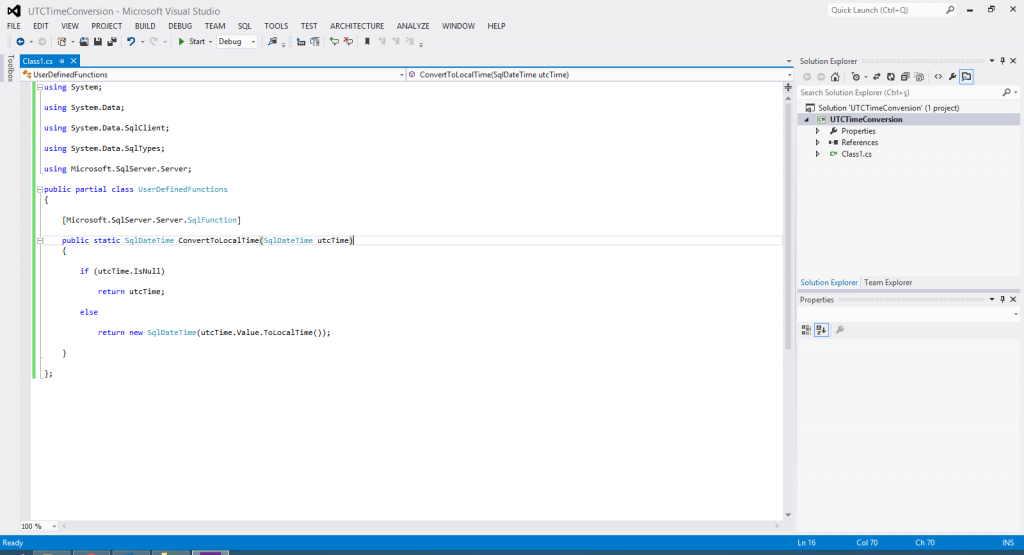Click the Save All toolbar icon
This screenshot has height=555, width=1024.
click(112, 42)
